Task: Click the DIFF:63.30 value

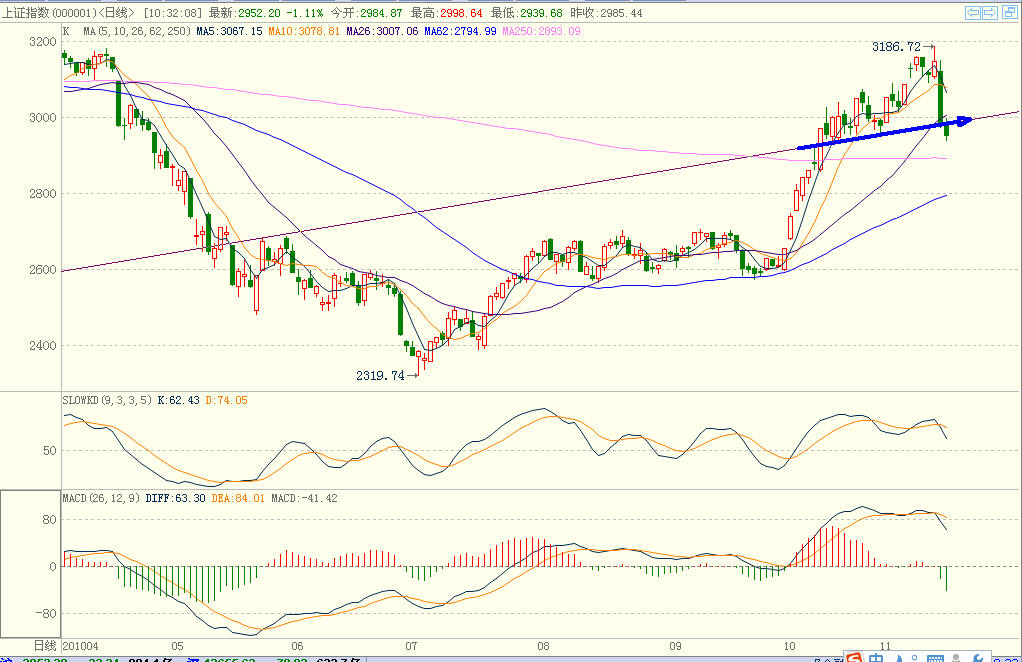Action: click(x=175, y=498)
